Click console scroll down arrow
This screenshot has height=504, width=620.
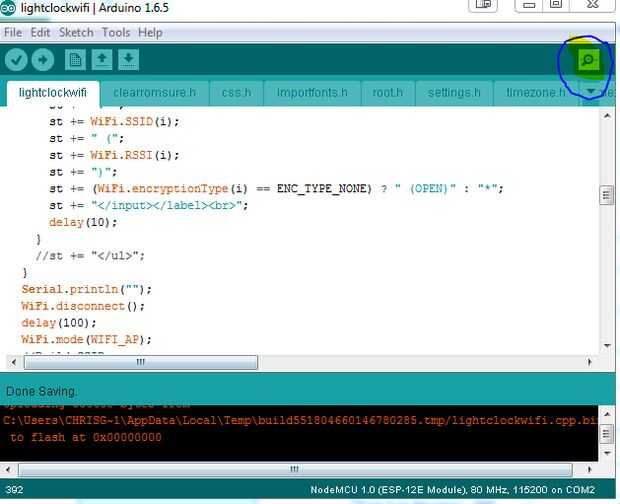[607, 453]
